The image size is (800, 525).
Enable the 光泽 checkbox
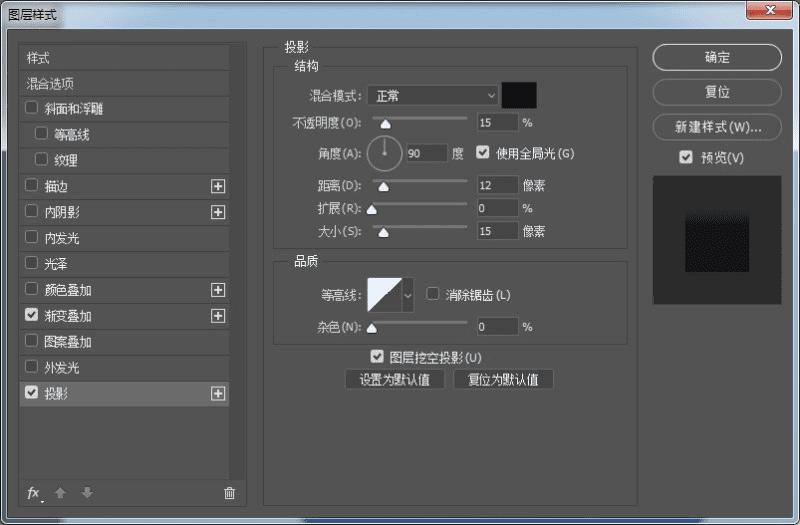31,263
